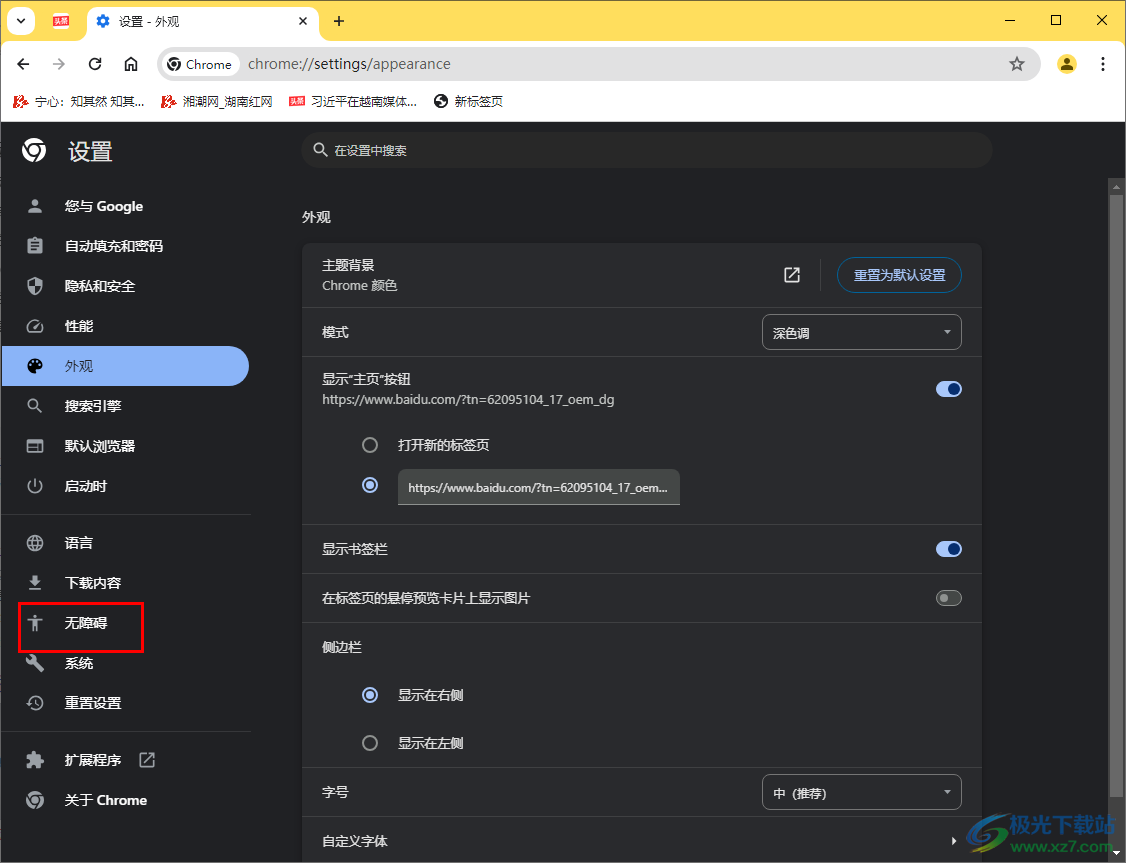The height and width of the screenshot is (863, 1126).
Task: Open 隐私和安全 section
Action: 126,286
